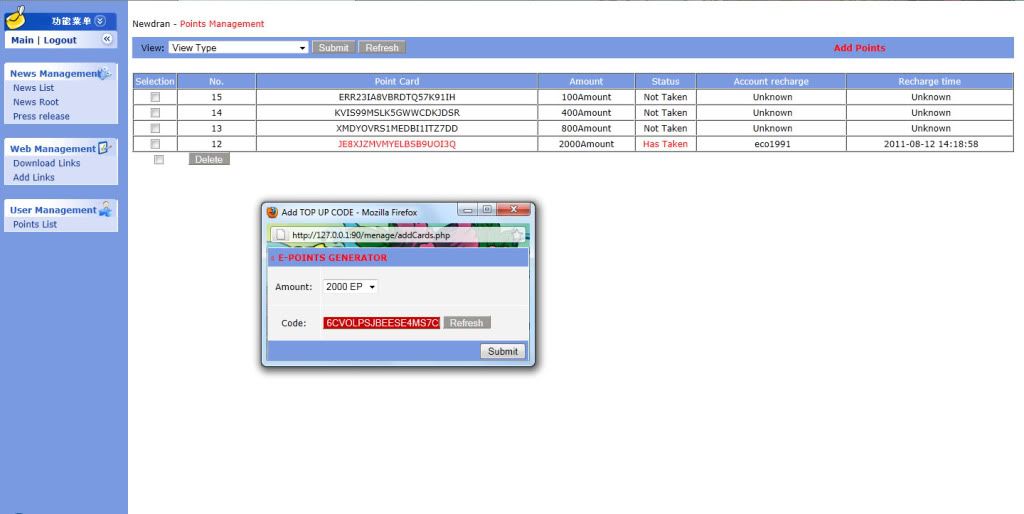Click the User Management person icon
This screenshot has width=1024, height=514.
pos(106,209)
